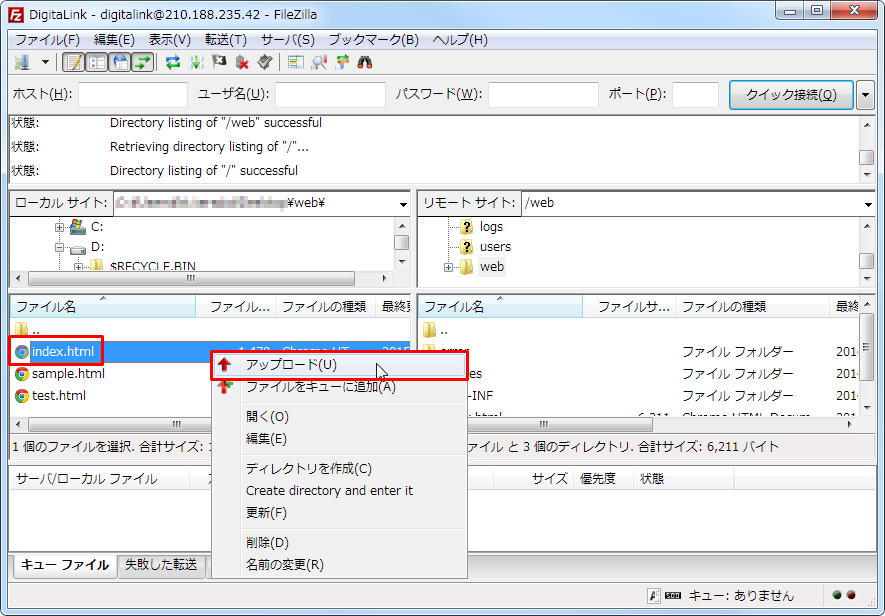Expand the web folder in remote tree
Screen dimensions: 885x616
(448, 267)
